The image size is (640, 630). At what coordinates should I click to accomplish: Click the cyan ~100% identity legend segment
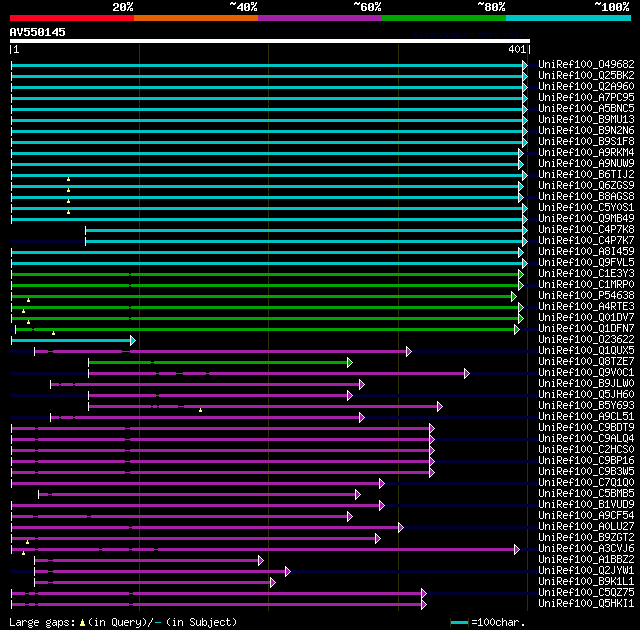coord(569,18)
